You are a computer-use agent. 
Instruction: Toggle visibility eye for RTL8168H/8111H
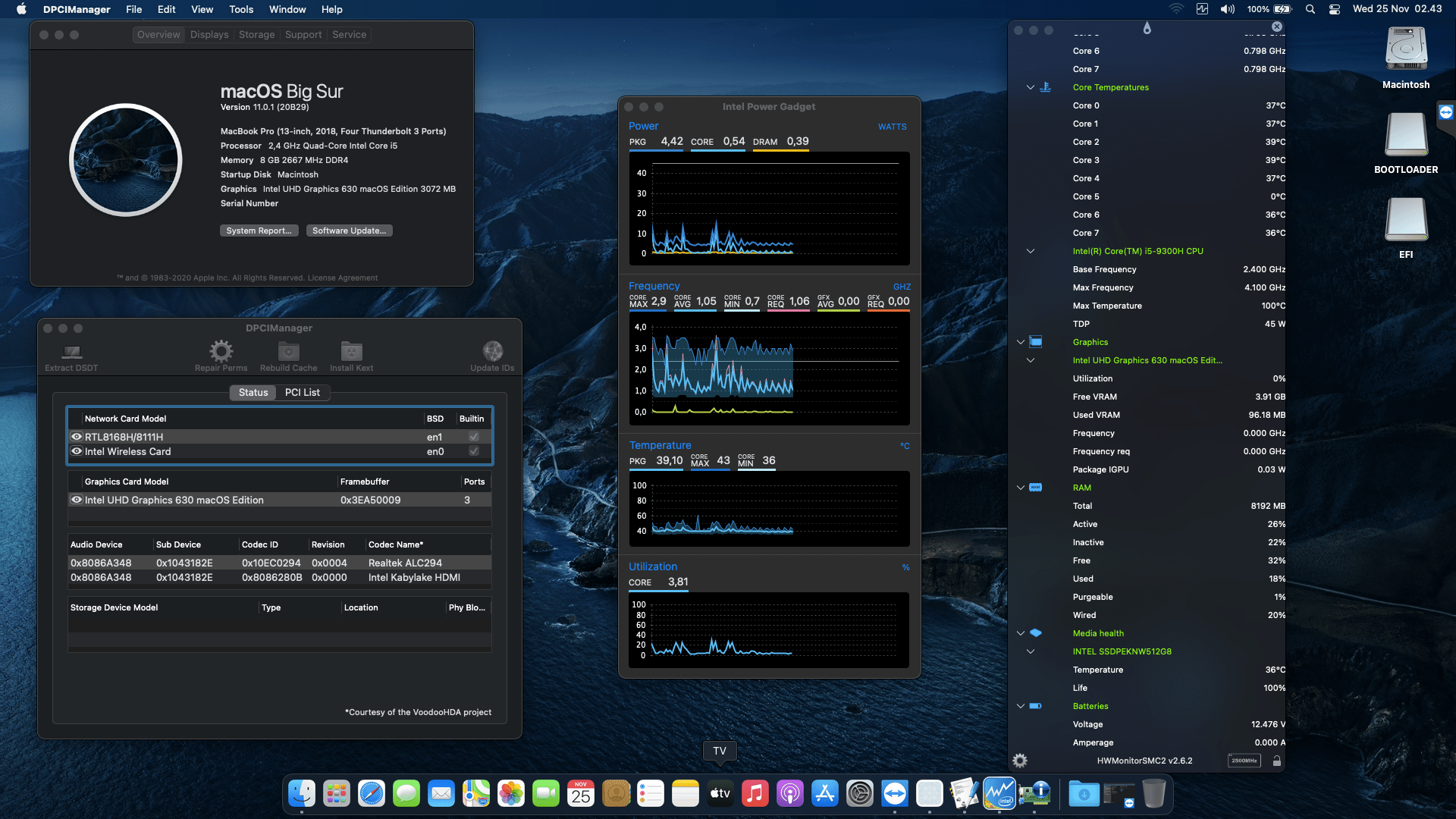click(77, 436)
